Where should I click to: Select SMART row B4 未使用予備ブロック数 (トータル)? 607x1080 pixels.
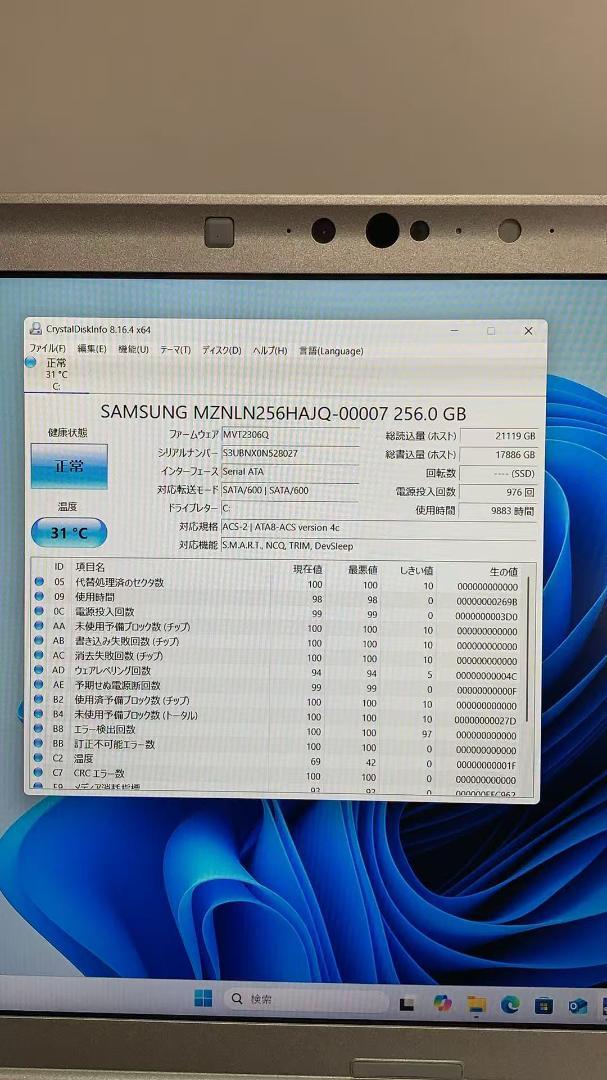click(280, 717)
